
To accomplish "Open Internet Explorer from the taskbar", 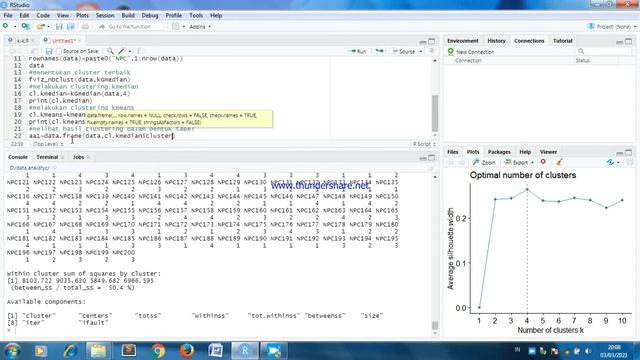I will (71, 351).
